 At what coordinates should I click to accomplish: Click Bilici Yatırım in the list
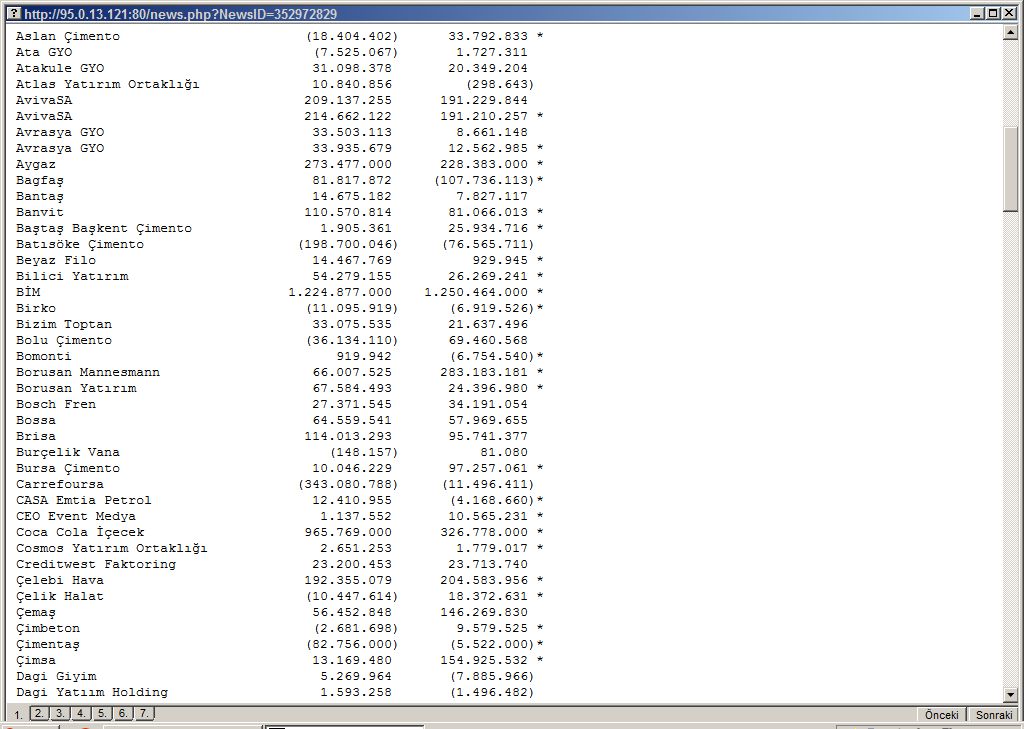(72, 276)
